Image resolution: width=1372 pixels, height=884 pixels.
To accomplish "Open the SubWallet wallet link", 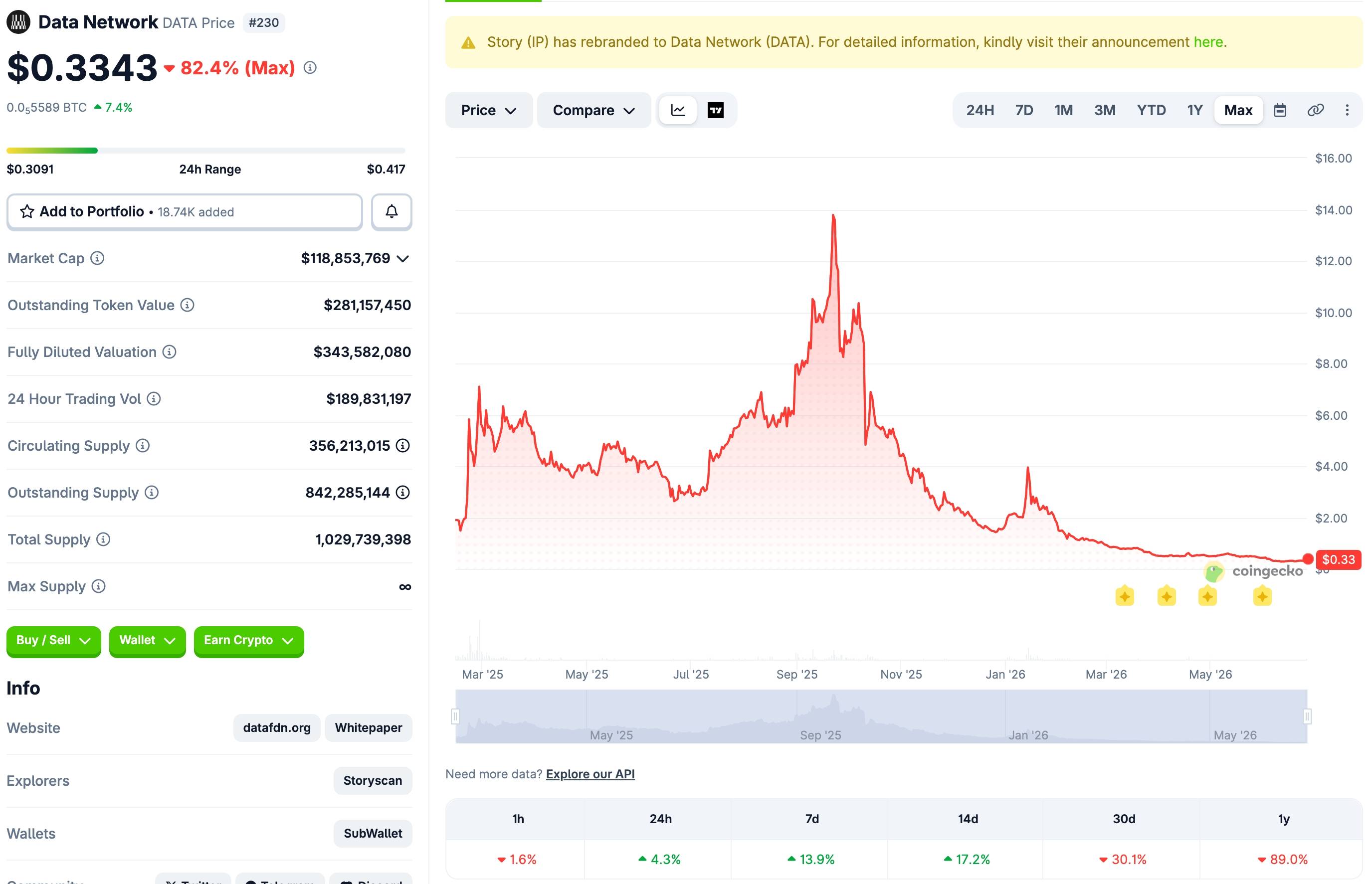I will 373,834.
